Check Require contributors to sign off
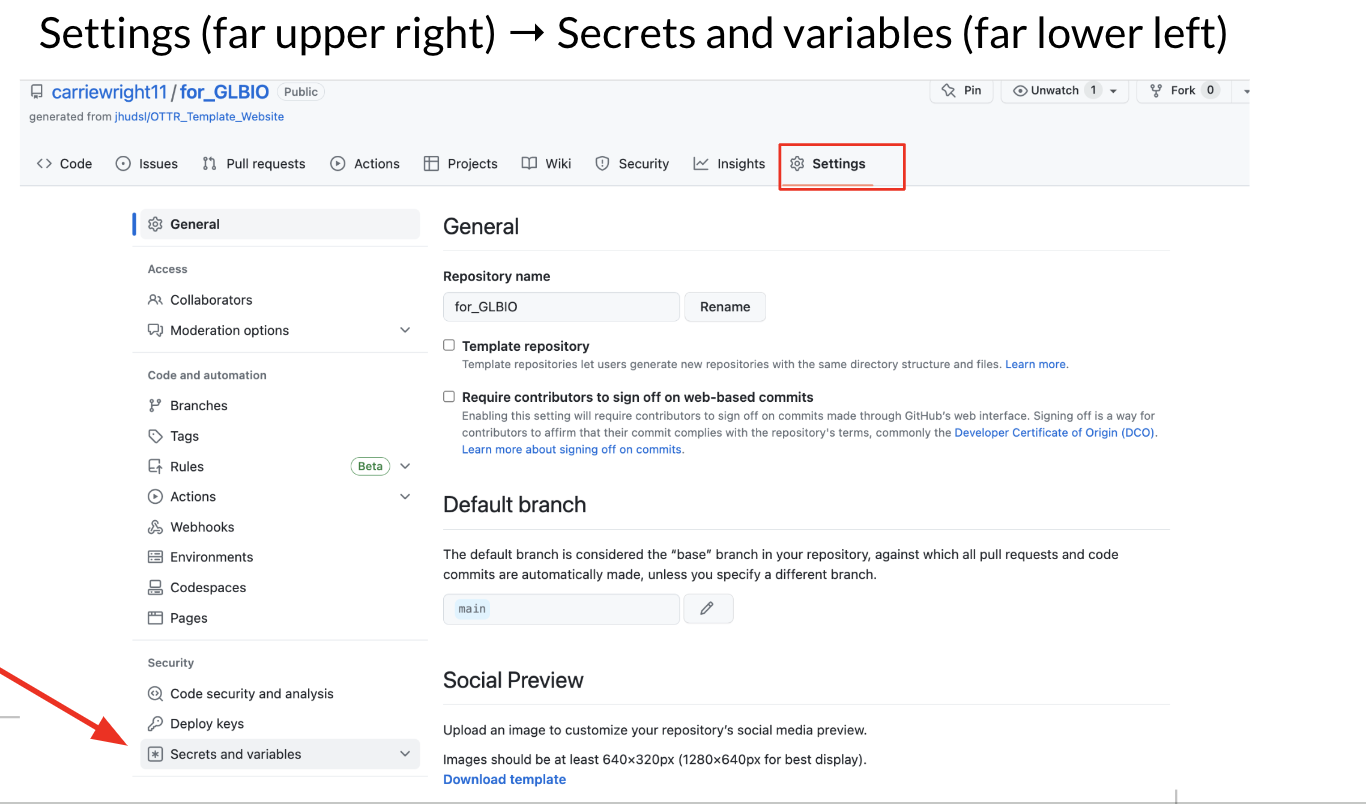Screen dimensions: 1366x804 coord(449,396)
